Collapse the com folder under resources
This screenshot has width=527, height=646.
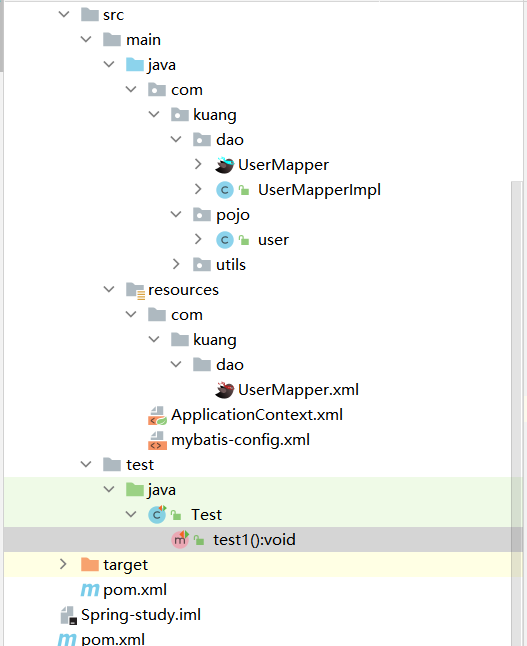tap(131, 314)
